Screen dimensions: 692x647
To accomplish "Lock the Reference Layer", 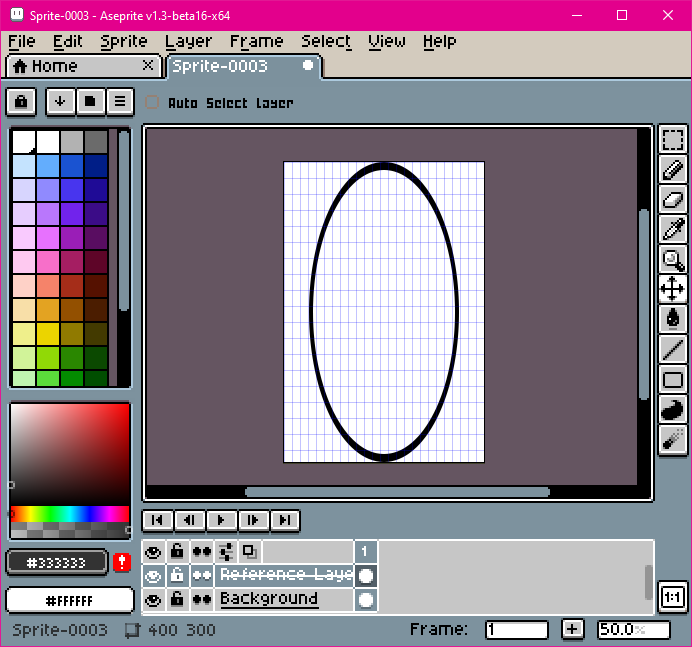I will 177,576.
